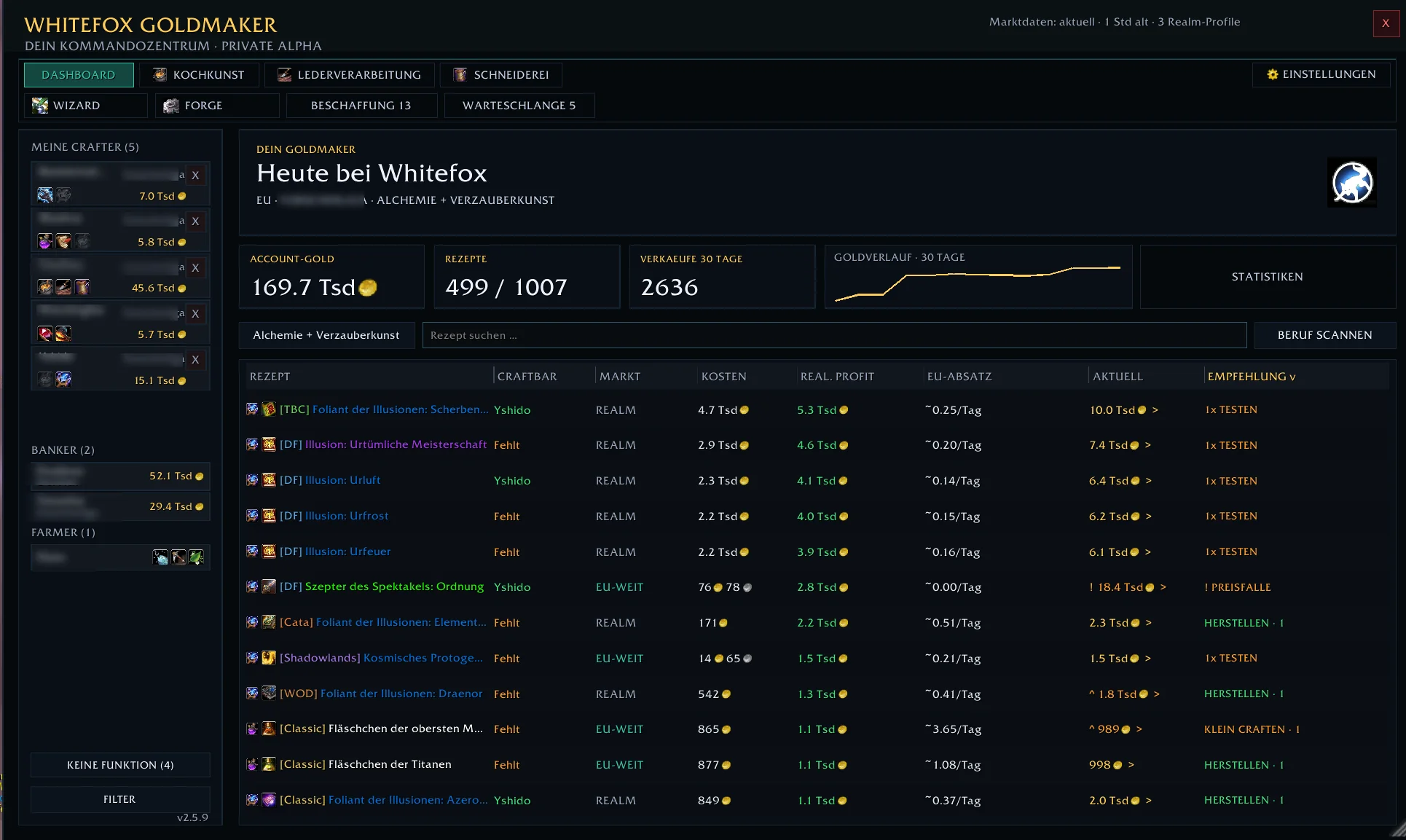The height and width of the screenshot is (840, 1406).
Task: Click the item icon of Kosmisches Protoge recipe
Action: point(269,658)
